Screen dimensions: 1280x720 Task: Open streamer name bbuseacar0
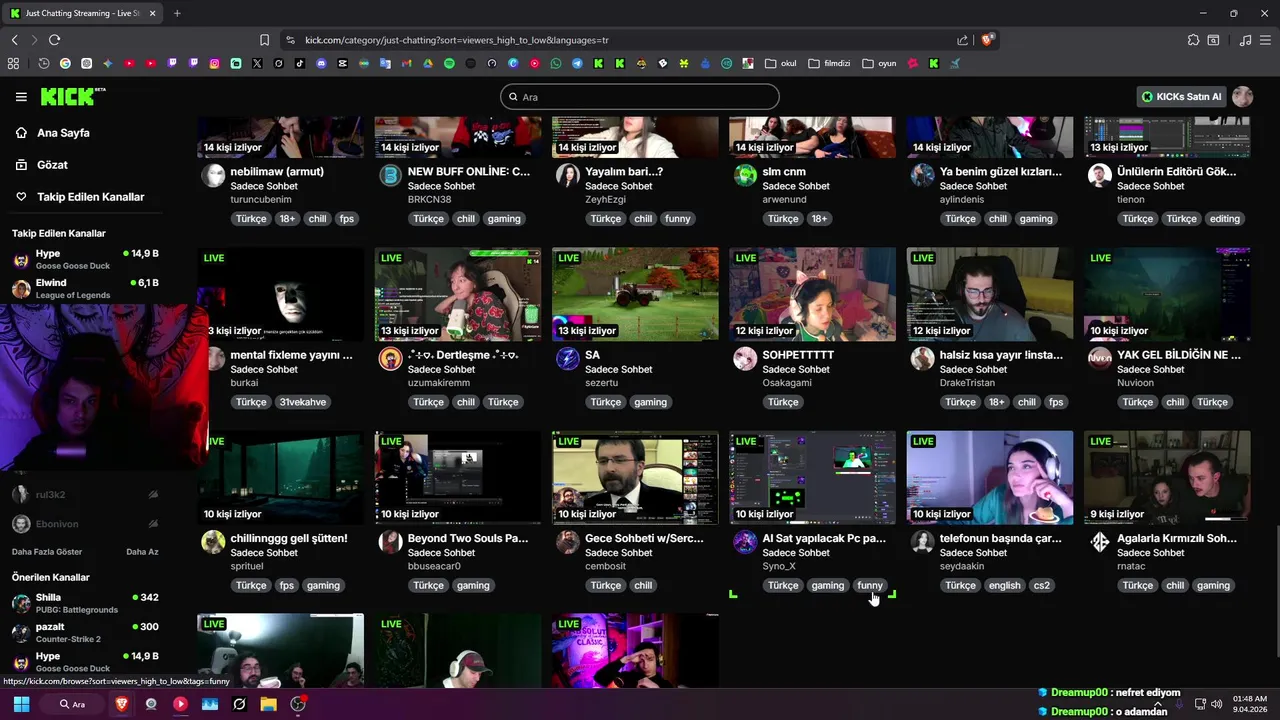(434, 566)
